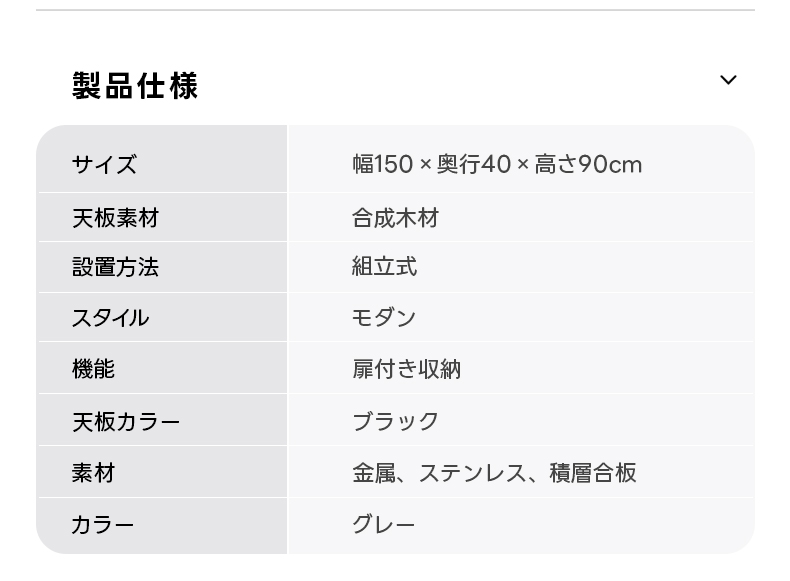Select the 合成木材 value
The width and height of the screenshot is (790, 581).
click(x=395, y=217)
